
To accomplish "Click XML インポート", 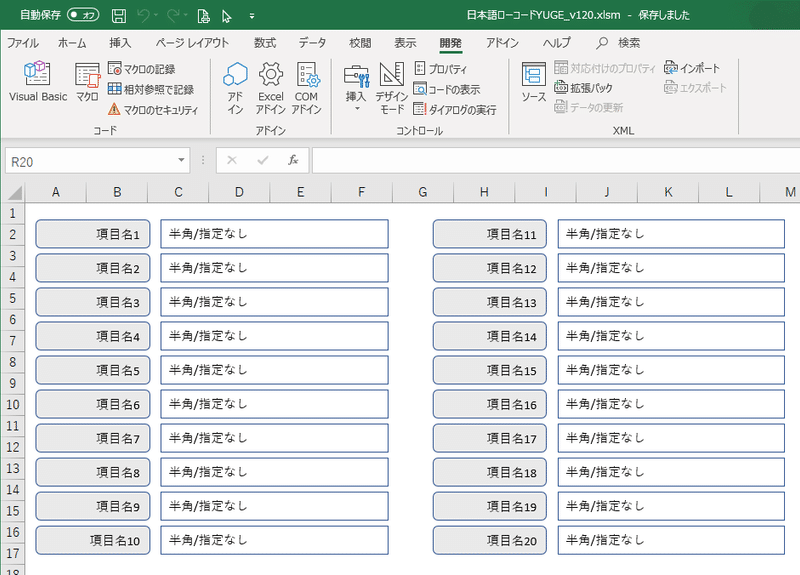I will click(x=692, y=68).
